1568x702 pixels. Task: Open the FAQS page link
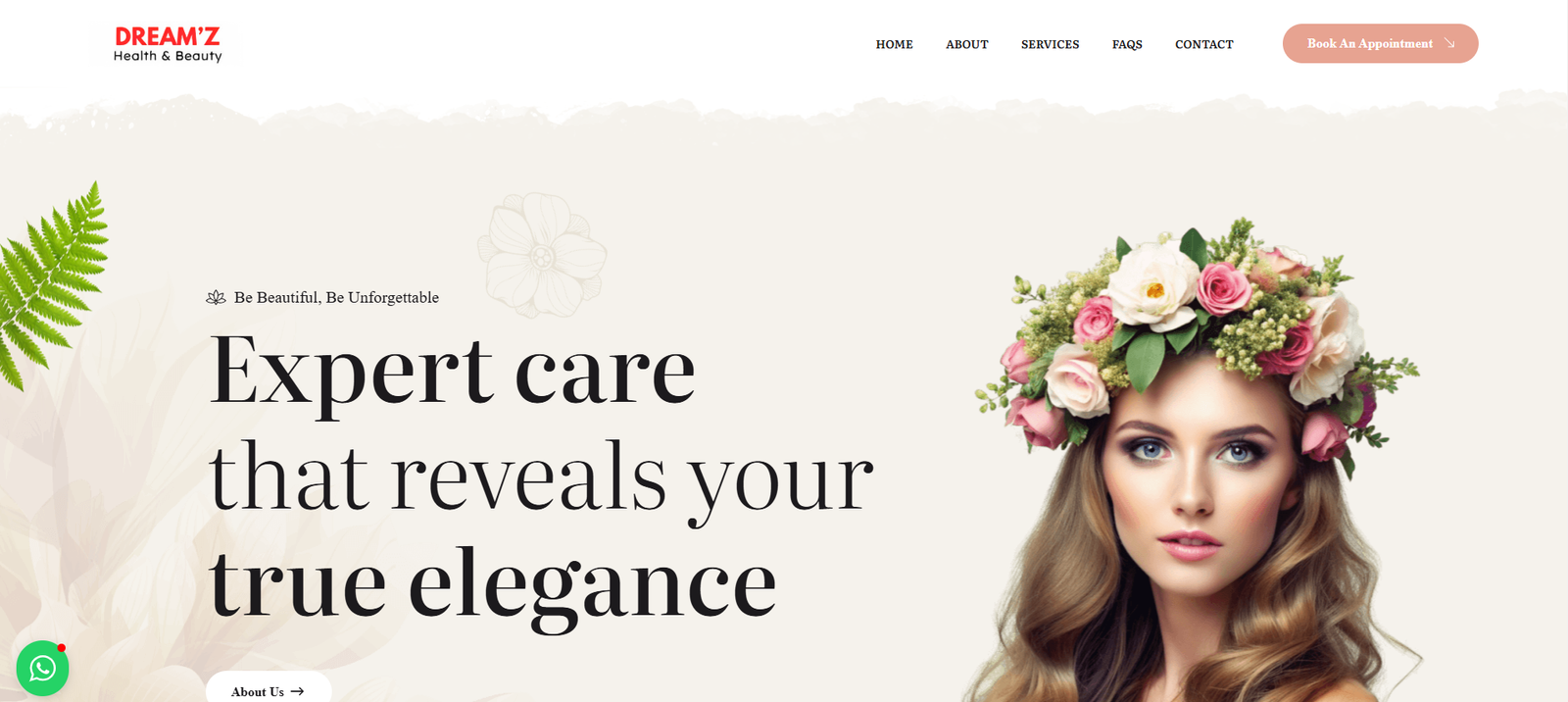1127,44
